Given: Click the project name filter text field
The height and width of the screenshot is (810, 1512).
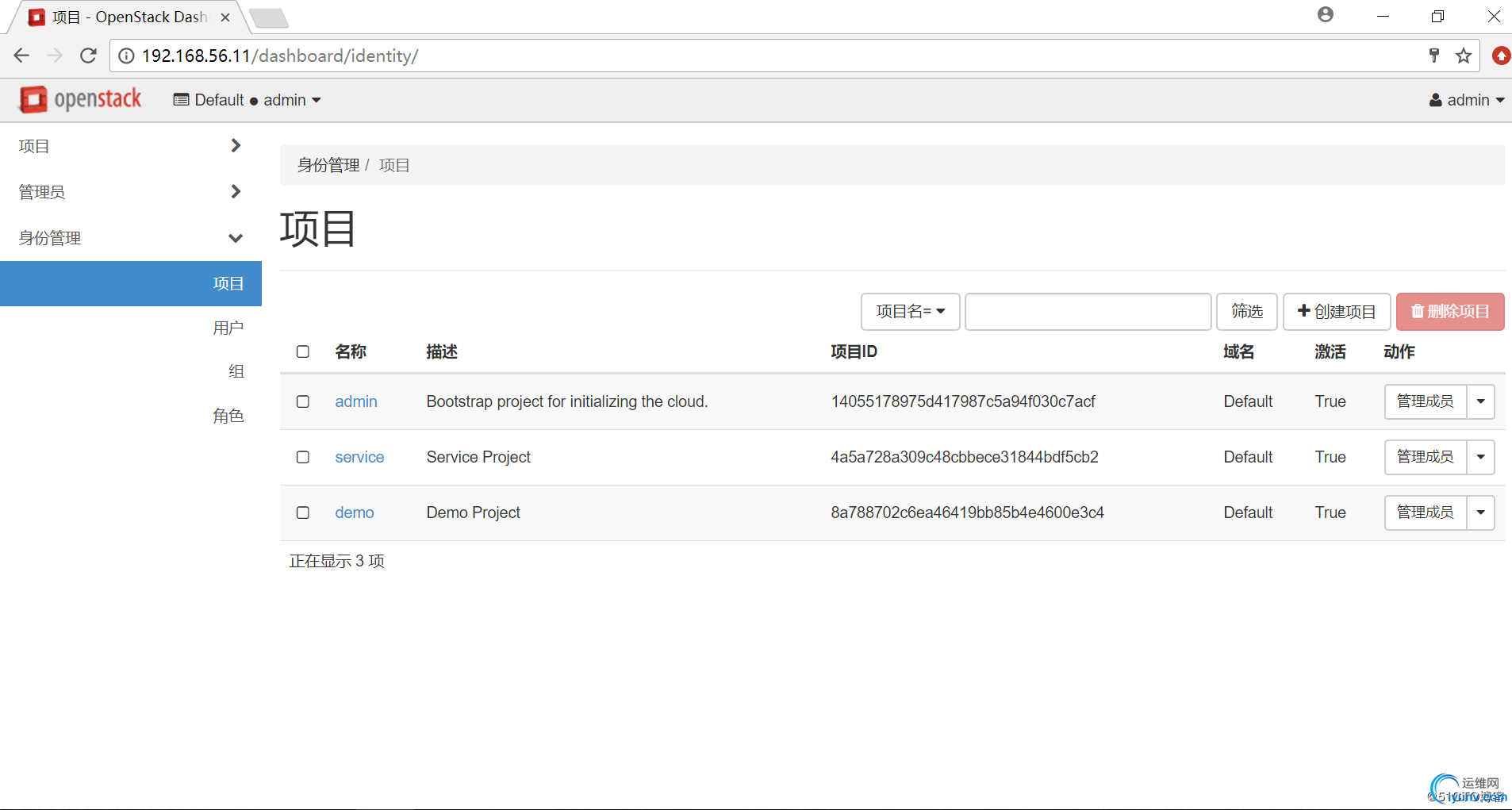Looking at the screenshot, I should 1088,312.
